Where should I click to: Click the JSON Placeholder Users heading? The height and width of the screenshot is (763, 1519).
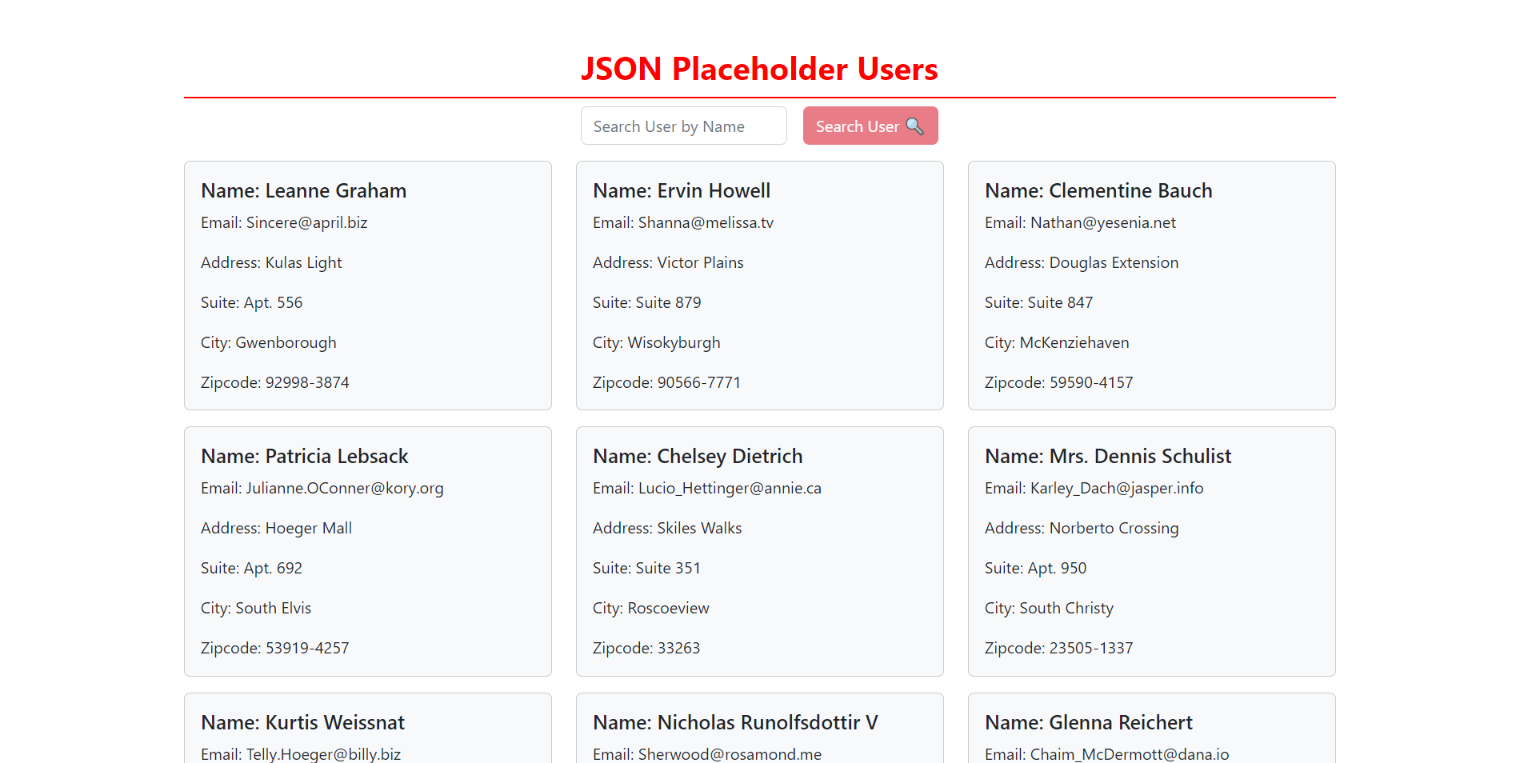click(x=759, y=69)
